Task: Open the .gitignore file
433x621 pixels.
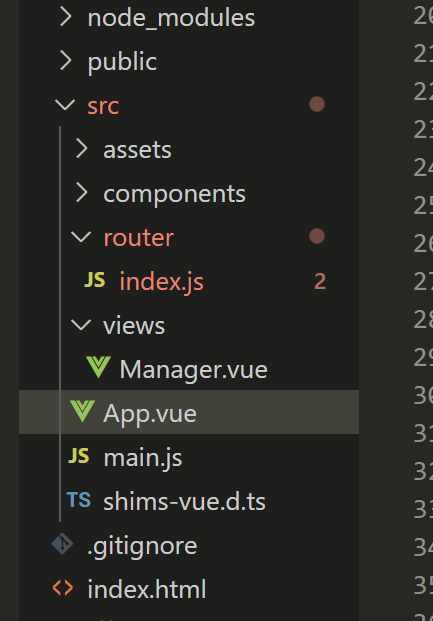Action: 142,546
